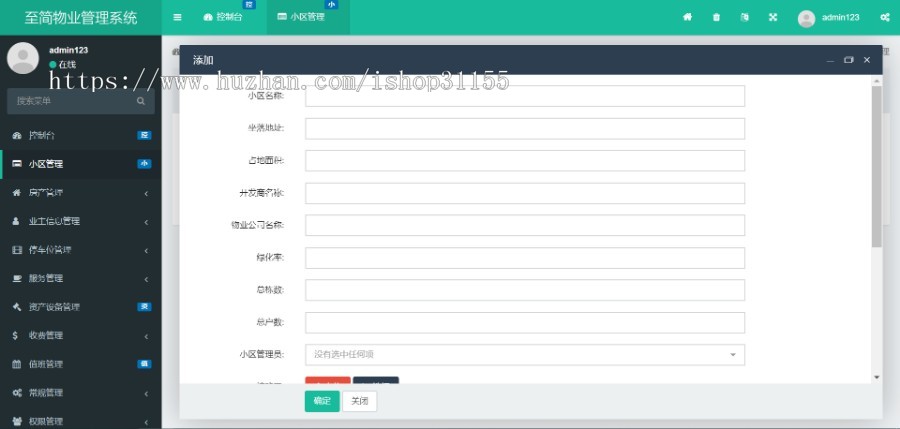The image size is (900, 429).
Task: Click the coffee icon for 服务管理
Action: pyautogui.click(x=17, y=279)
